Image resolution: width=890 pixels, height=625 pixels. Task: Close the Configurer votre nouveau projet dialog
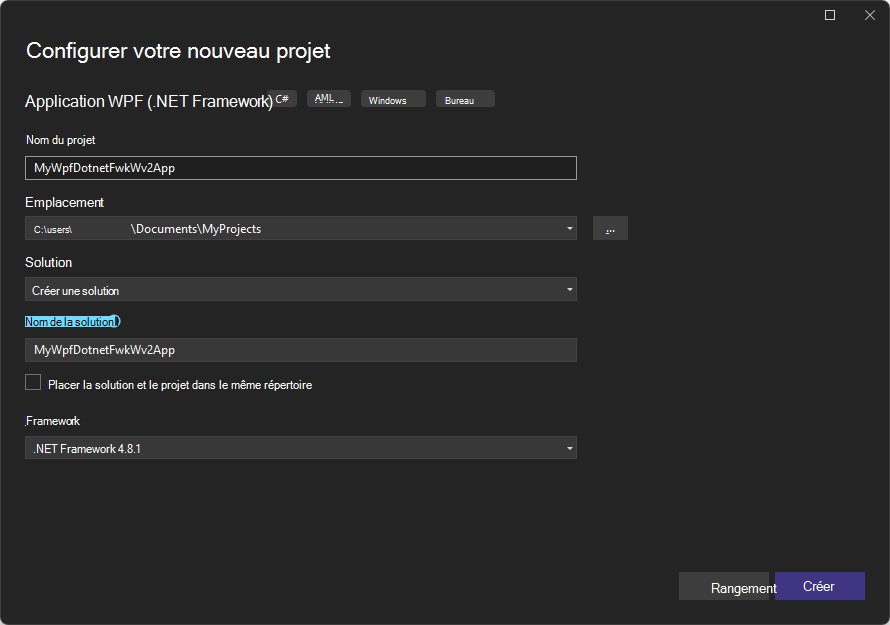pyautogui.click(x=869, y=15)
